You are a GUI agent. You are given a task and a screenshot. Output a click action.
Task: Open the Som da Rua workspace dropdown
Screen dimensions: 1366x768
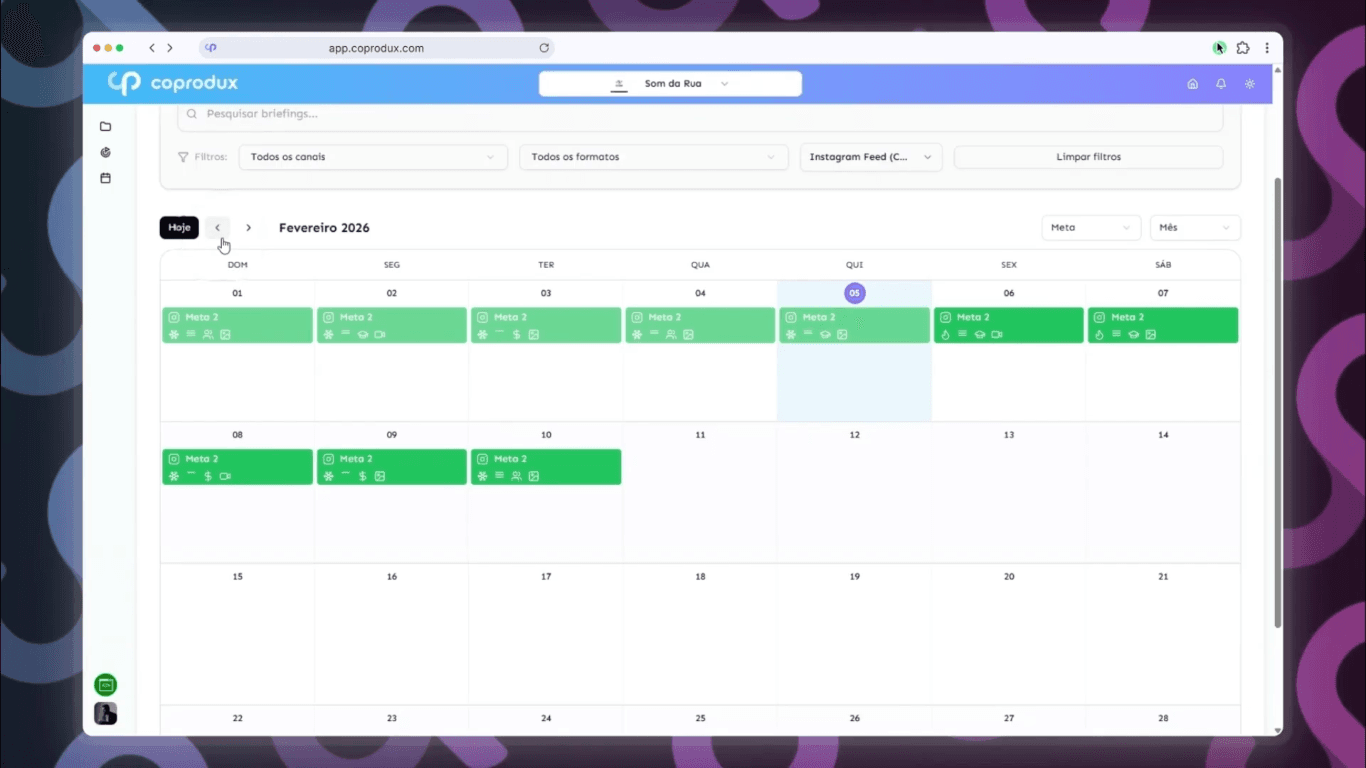(670, 84)
